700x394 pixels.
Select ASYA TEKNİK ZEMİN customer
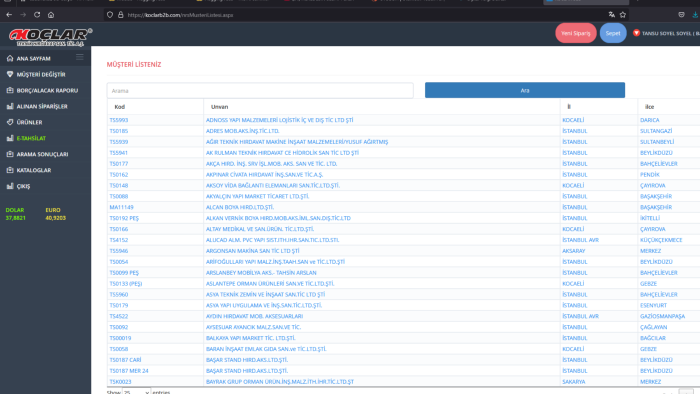(x=265, y=294)
